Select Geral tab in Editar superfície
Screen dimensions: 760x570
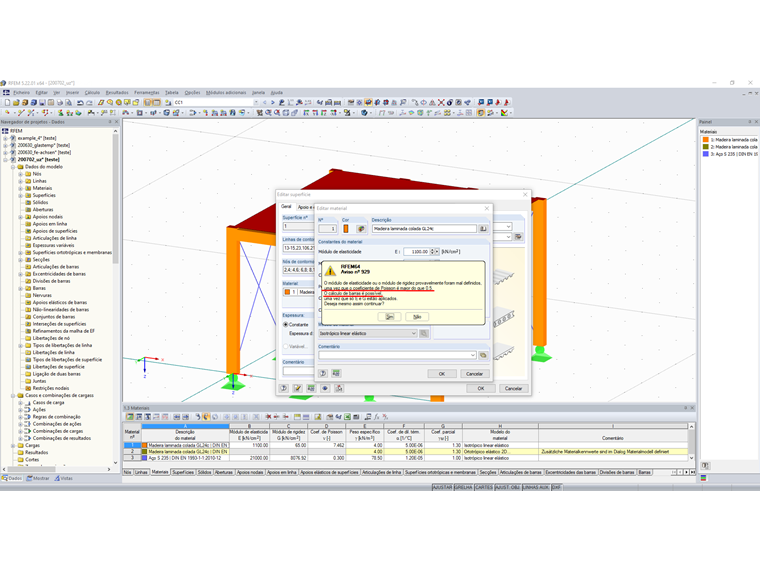pos(286,206)
